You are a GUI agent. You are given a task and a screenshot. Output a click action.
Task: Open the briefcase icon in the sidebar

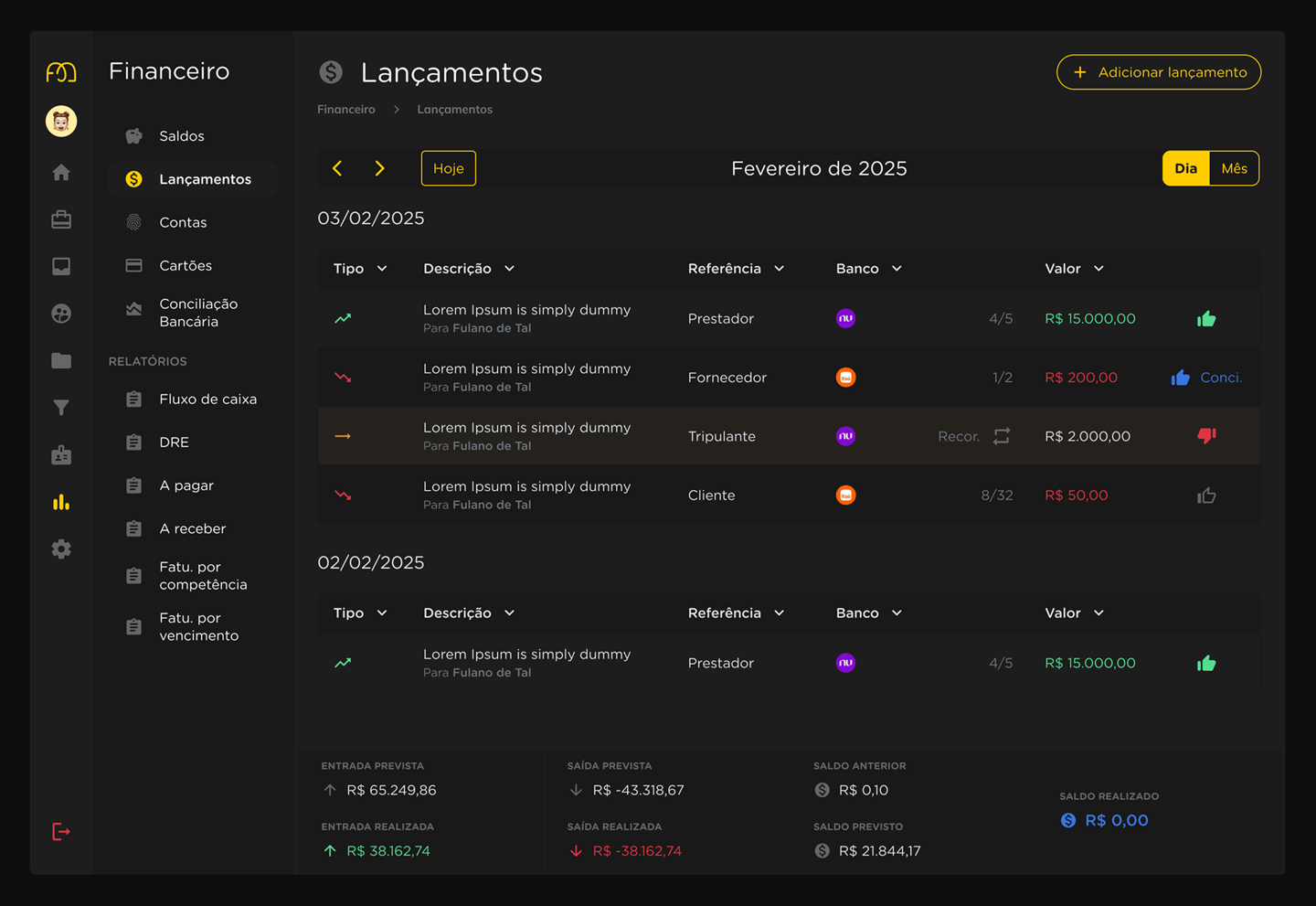click(x=61, y=219)
